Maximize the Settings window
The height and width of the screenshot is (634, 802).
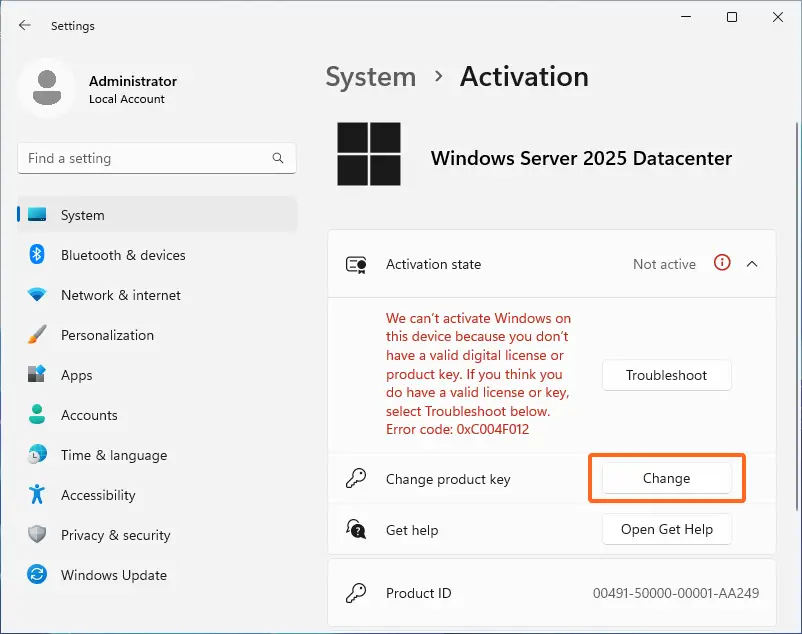[732, 17]
